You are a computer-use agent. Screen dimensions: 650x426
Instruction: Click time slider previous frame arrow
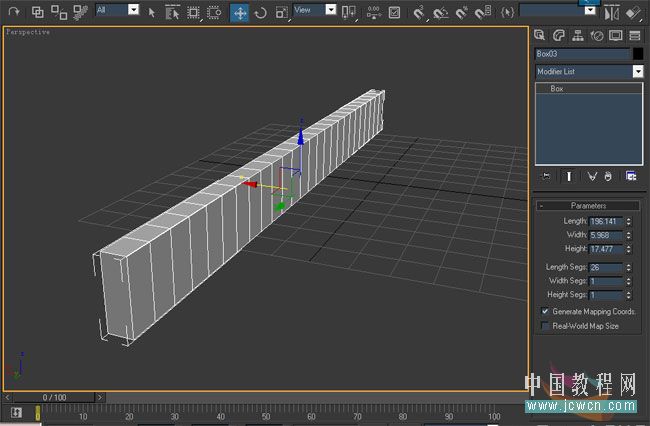coord(7,397)
